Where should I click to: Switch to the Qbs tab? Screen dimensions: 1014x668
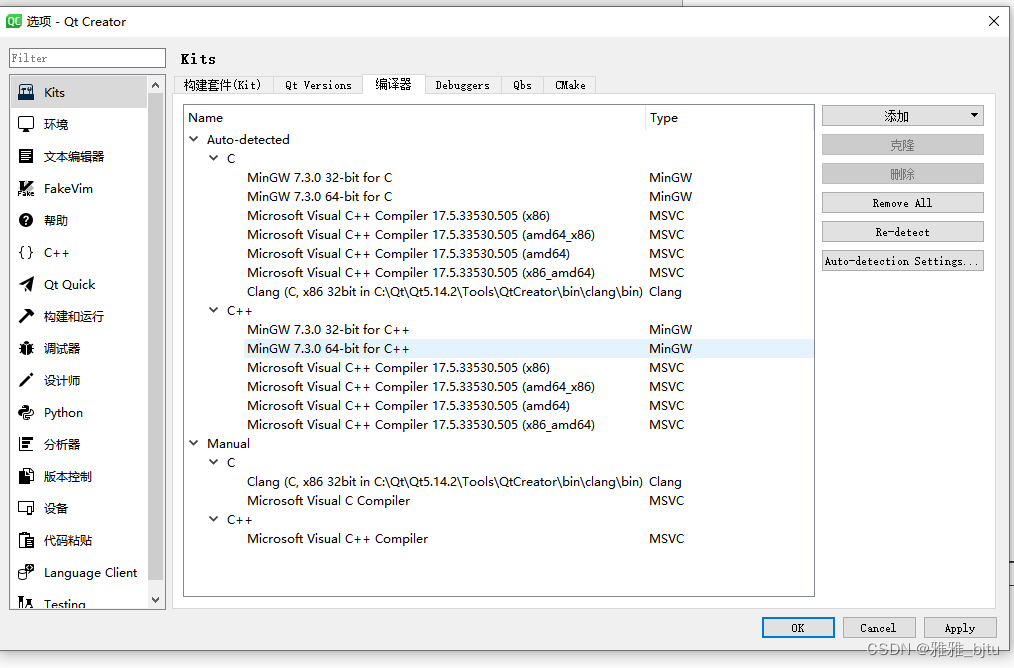click(523, 85)
